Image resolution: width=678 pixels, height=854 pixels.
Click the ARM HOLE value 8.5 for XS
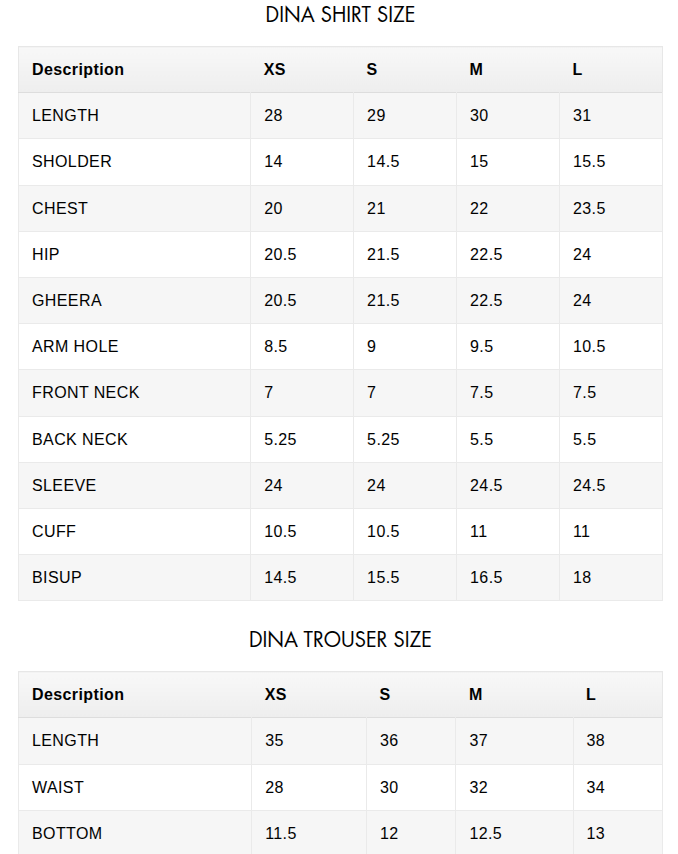point(276,346)
